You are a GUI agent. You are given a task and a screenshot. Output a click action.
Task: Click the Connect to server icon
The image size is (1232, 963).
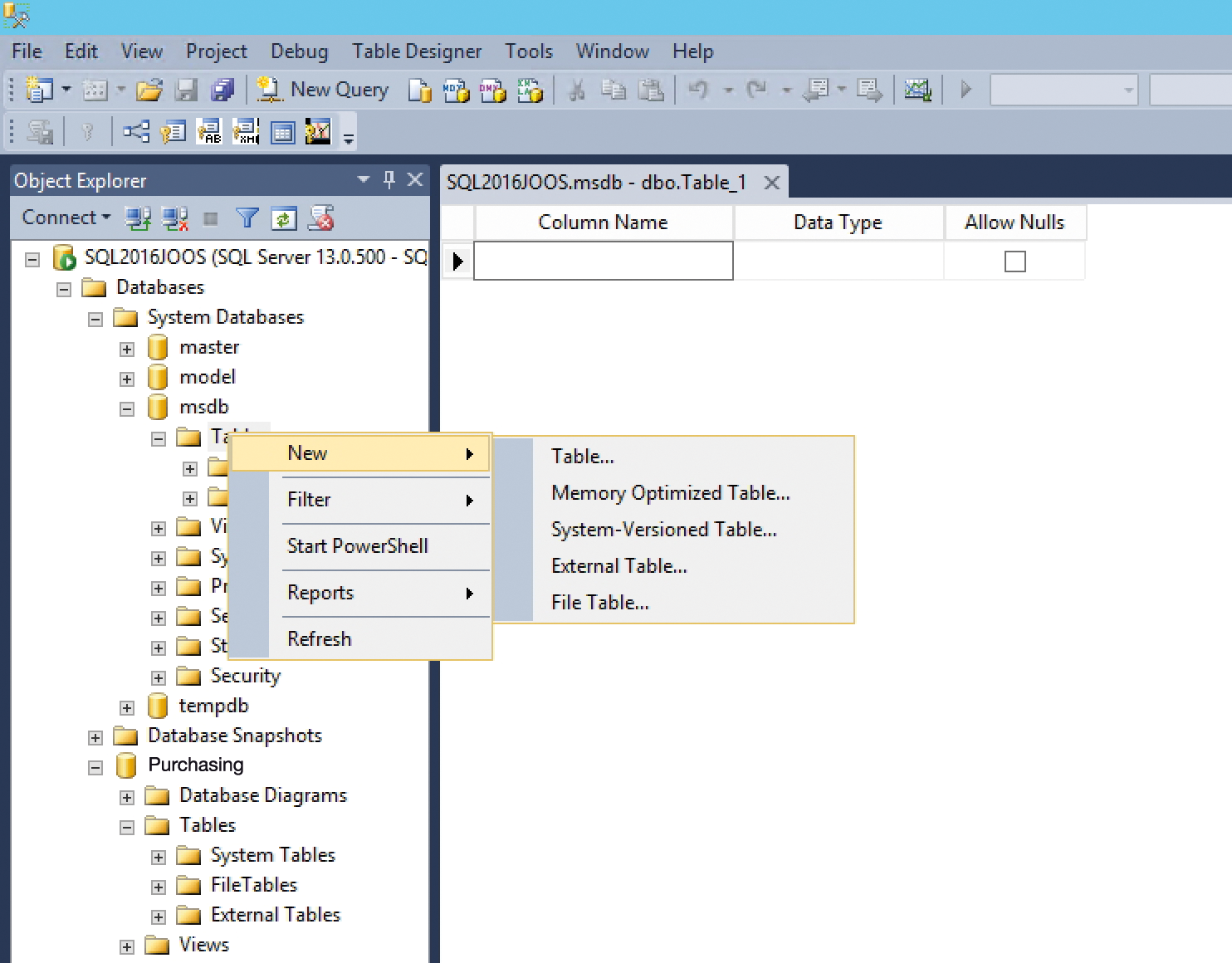(137, 218)
